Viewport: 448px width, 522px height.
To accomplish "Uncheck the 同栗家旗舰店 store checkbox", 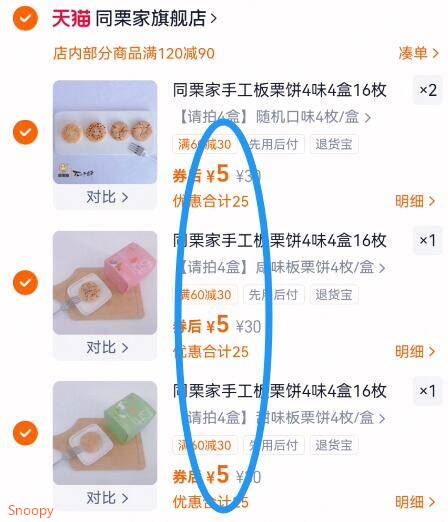I will 25,18.
